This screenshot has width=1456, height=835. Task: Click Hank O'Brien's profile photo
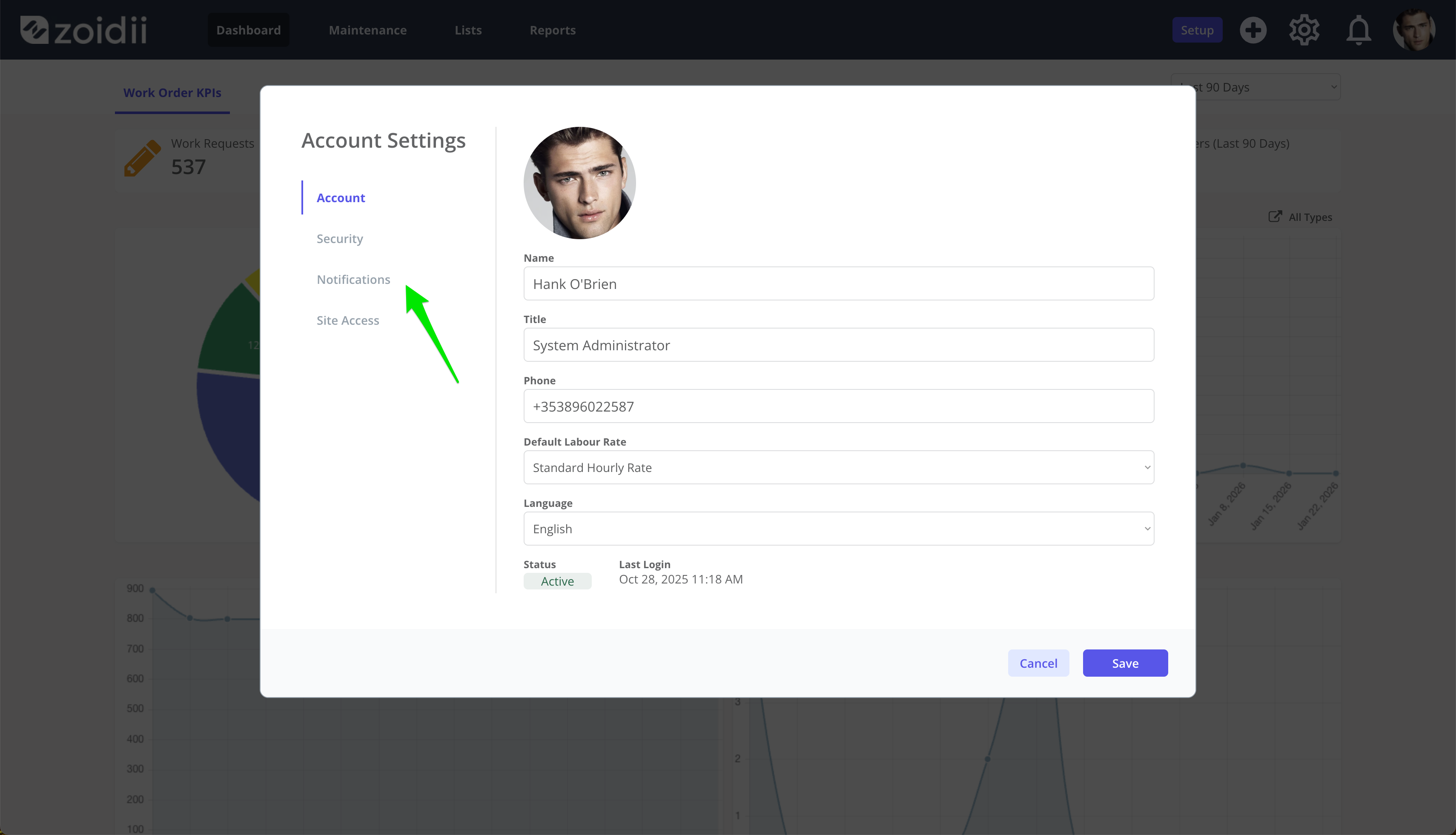point(579,183)
